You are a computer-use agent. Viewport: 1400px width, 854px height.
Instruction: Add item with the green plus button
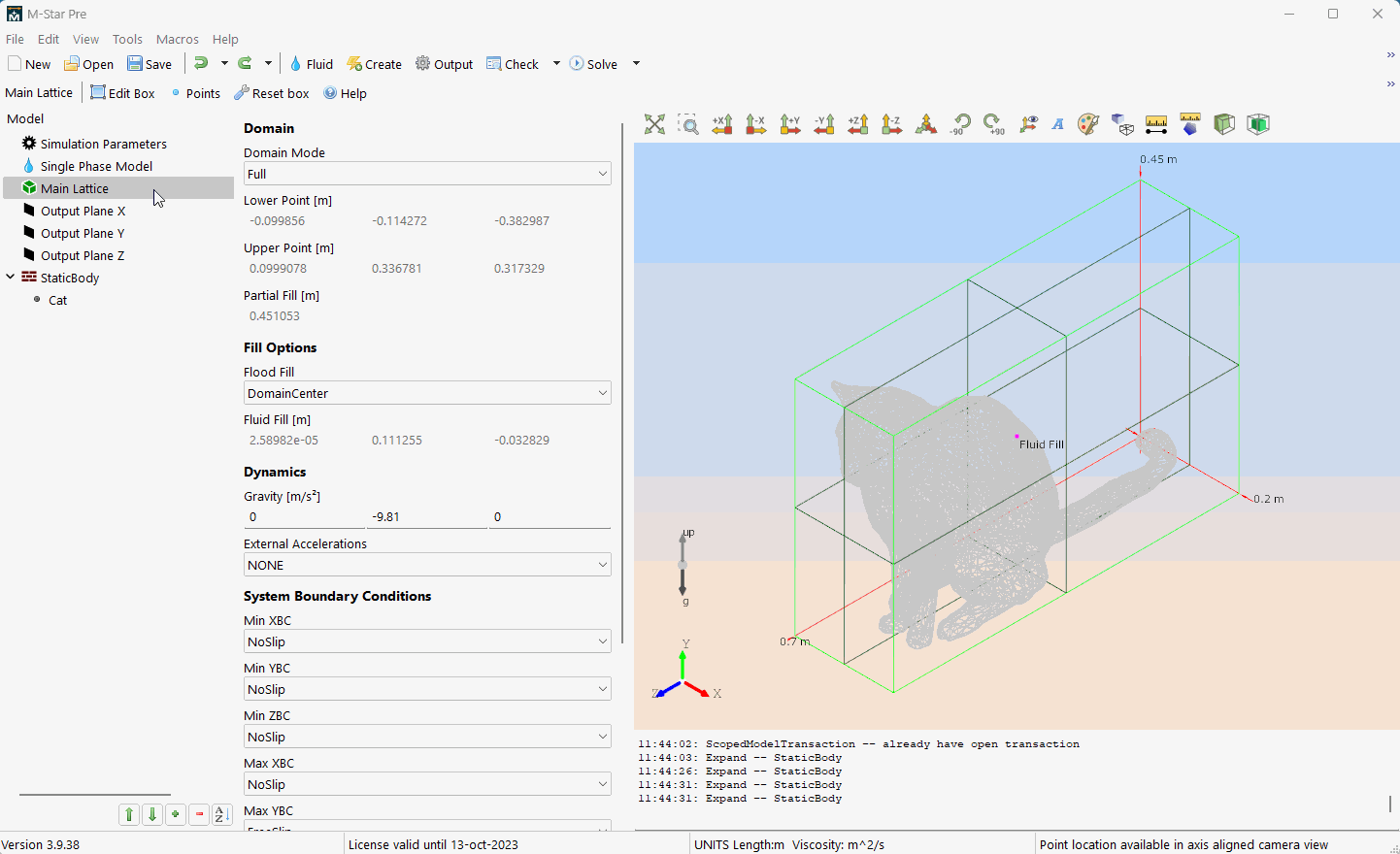176,814
